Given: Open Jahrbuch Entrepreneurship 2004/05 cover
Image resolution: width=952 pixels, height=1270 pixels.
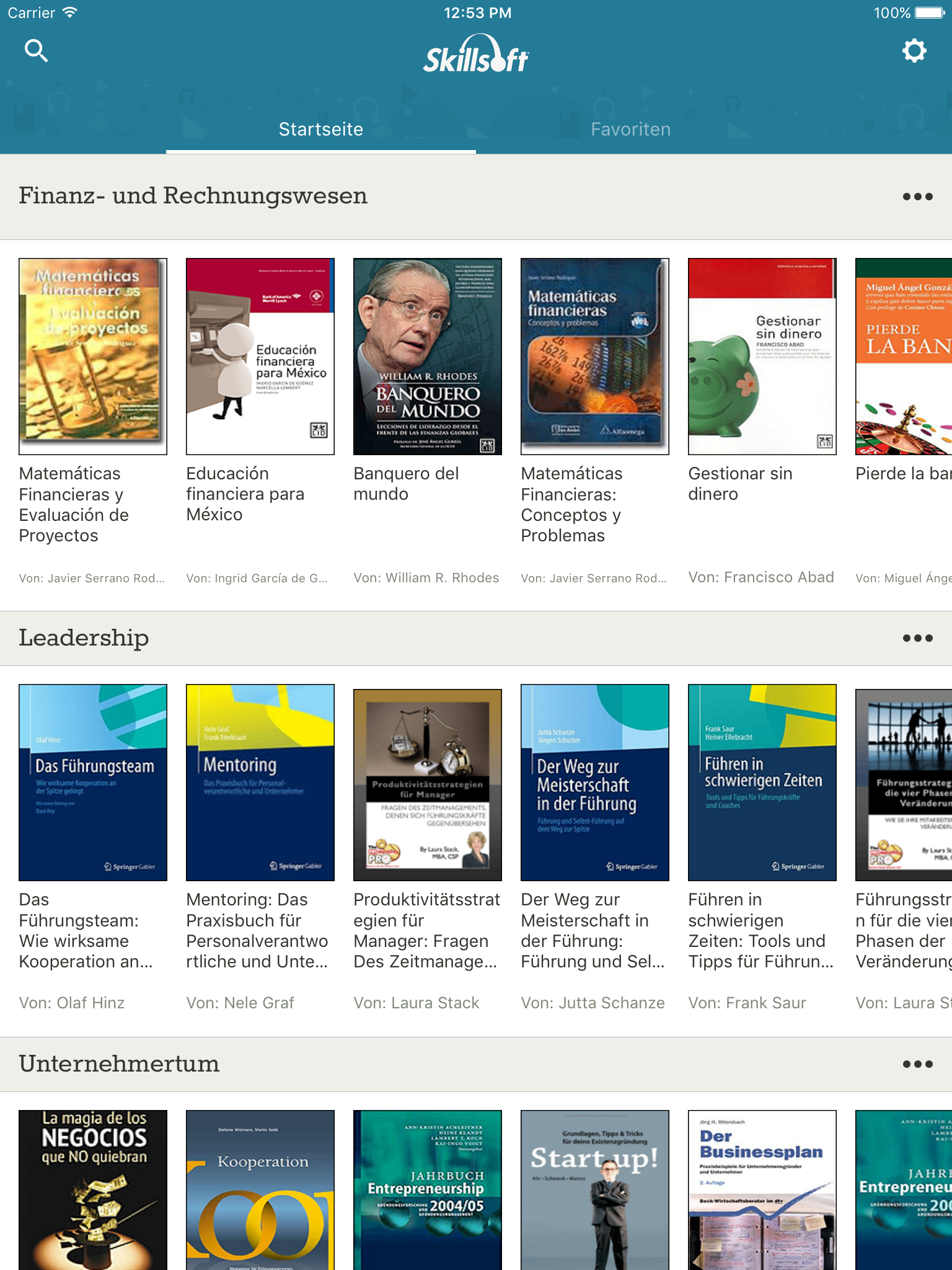Looking at the screenshot, I should coord(428,1190).
